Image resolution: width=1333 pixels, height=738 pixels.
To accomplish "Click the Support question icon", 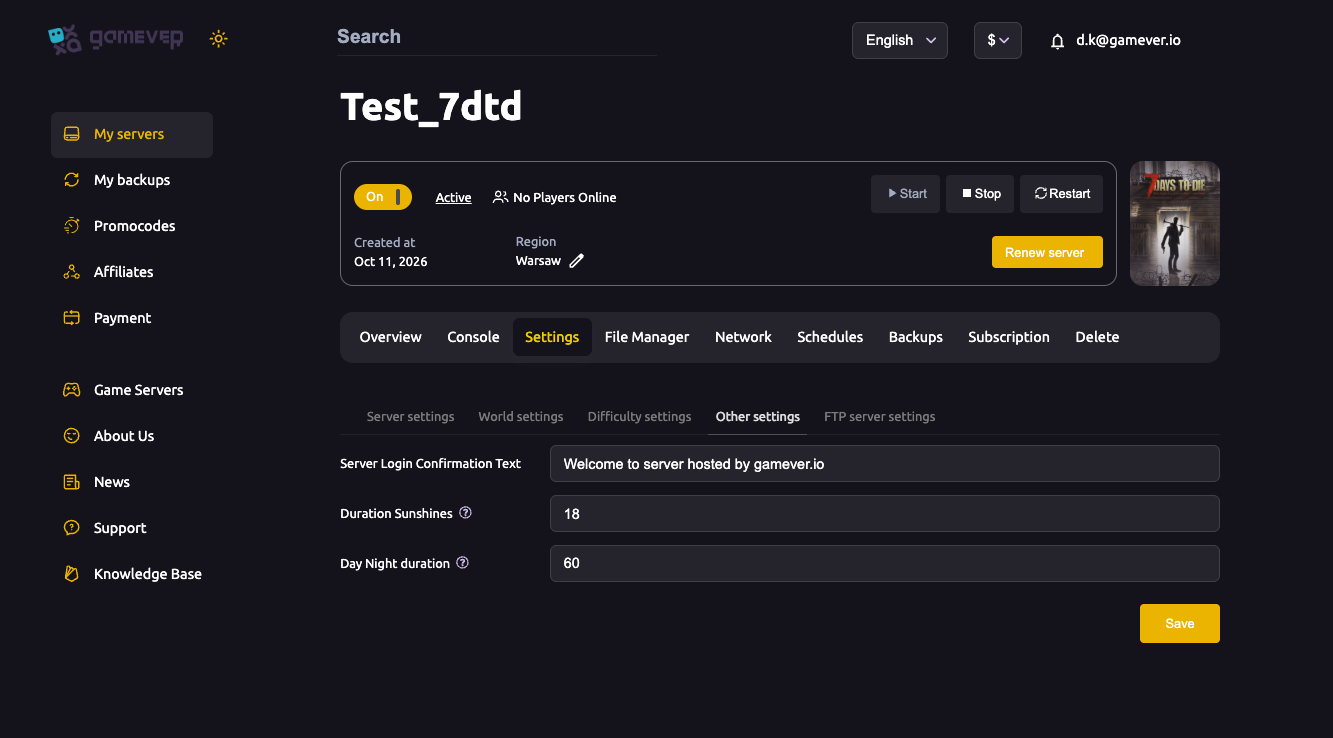I will point(71,528).
